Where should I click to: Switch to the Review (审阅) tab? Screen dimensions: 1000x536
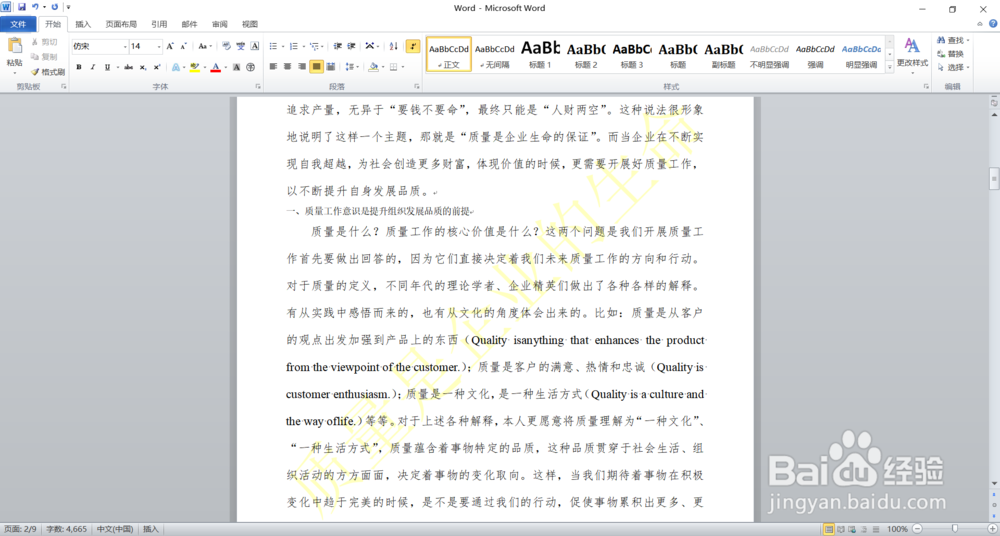(x=219, y=24)
